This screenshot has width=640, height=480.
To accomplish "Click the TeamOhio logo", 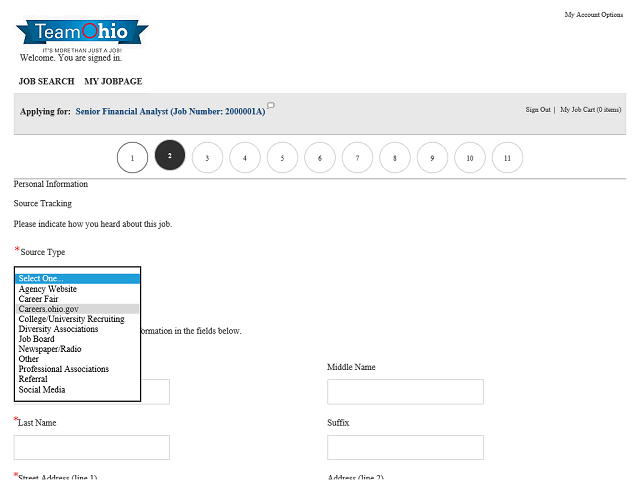I will 82,35.
